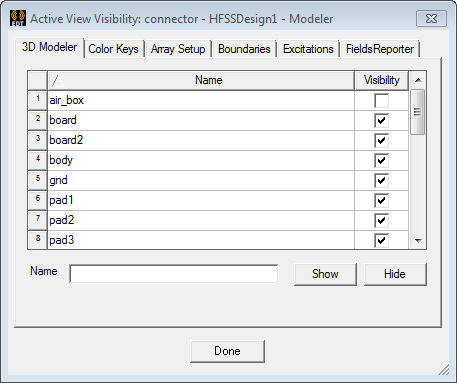
Task: Uncheck visibility for board
Action: tap(382, 120)
